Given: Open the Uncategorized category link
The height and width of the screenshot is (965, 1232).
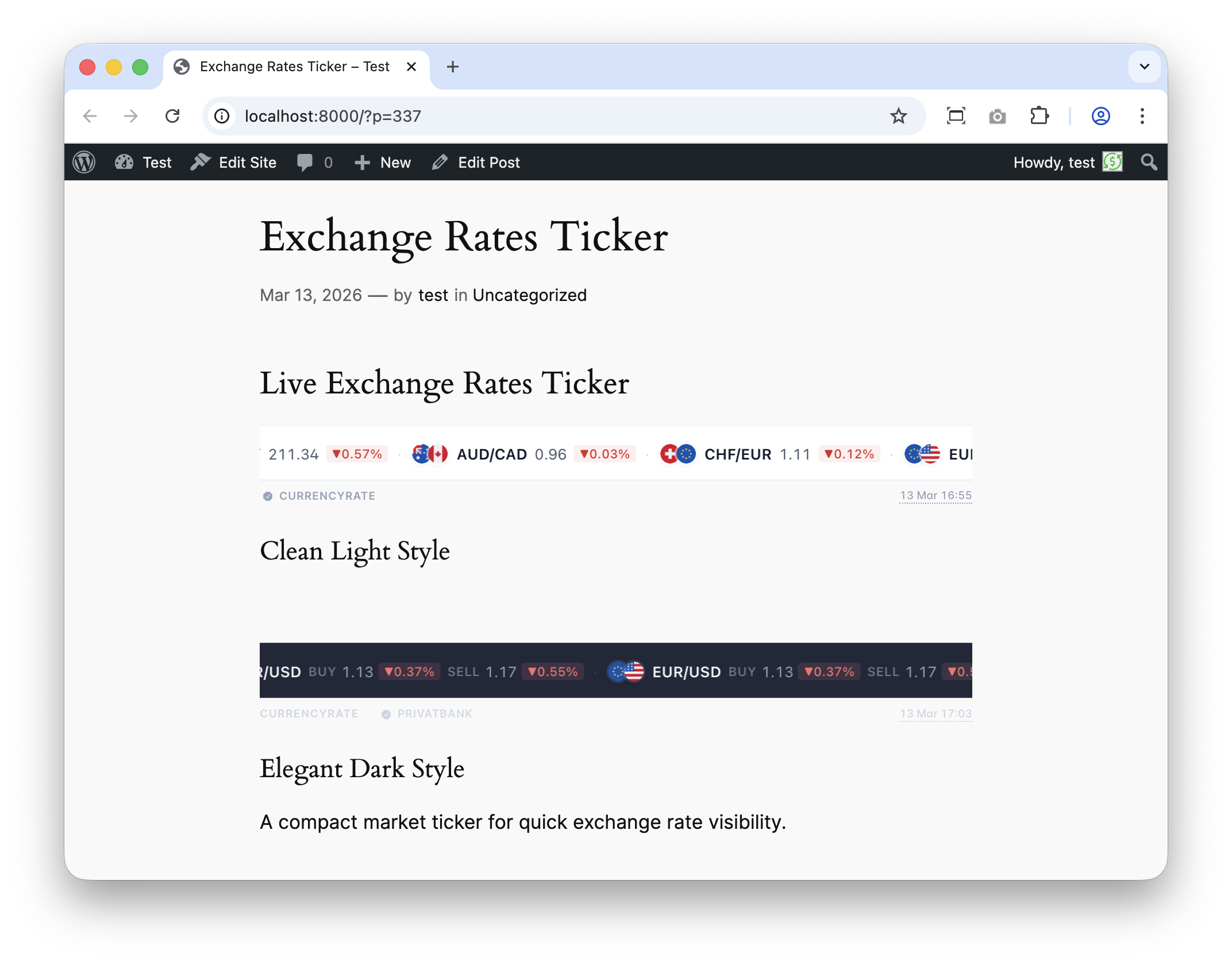Looking at the screenshot, I should point(529,295).
